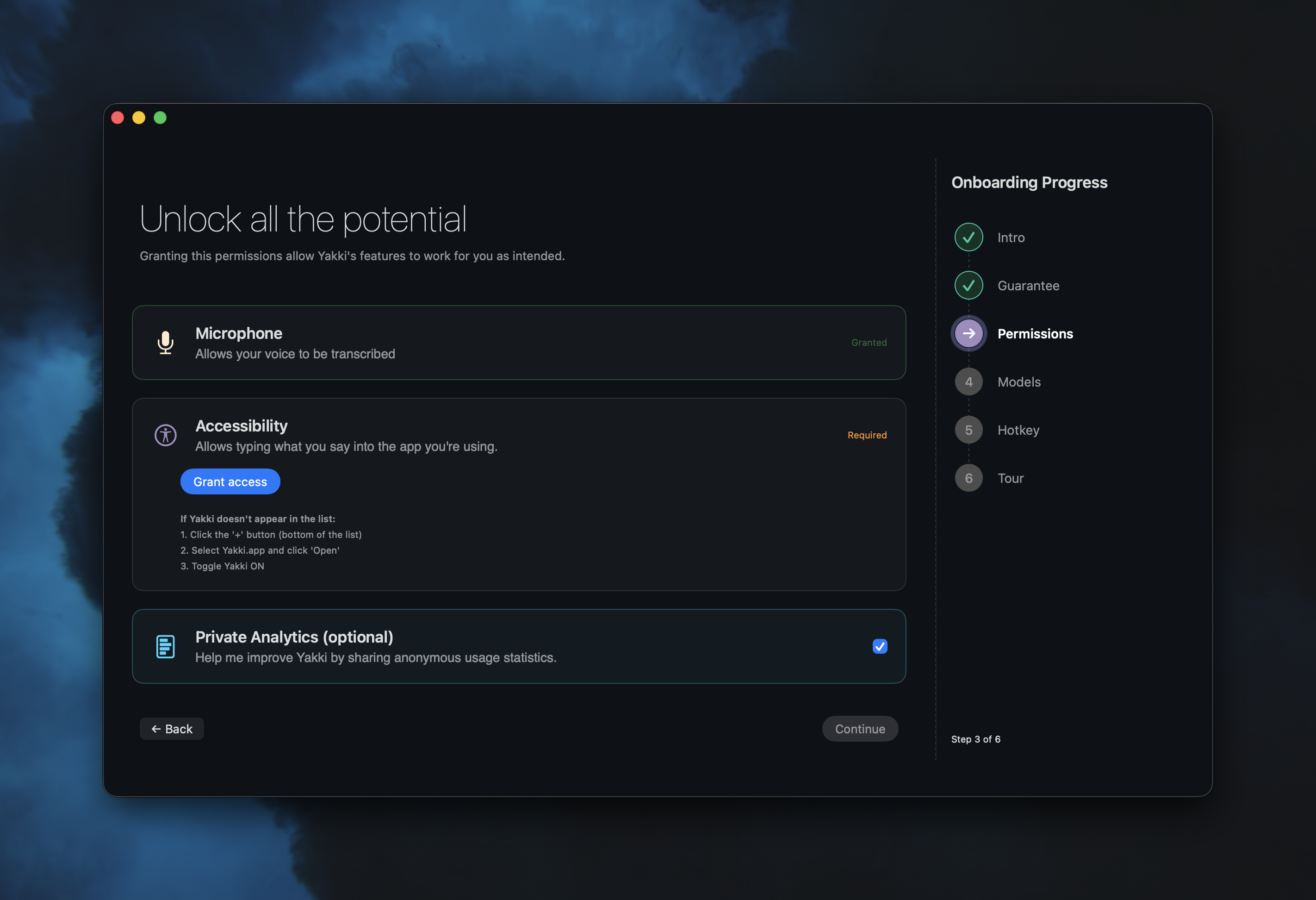Screen dimensions: 1316x900
Task: Select the Models step circle
Action: tap(968, 381)
